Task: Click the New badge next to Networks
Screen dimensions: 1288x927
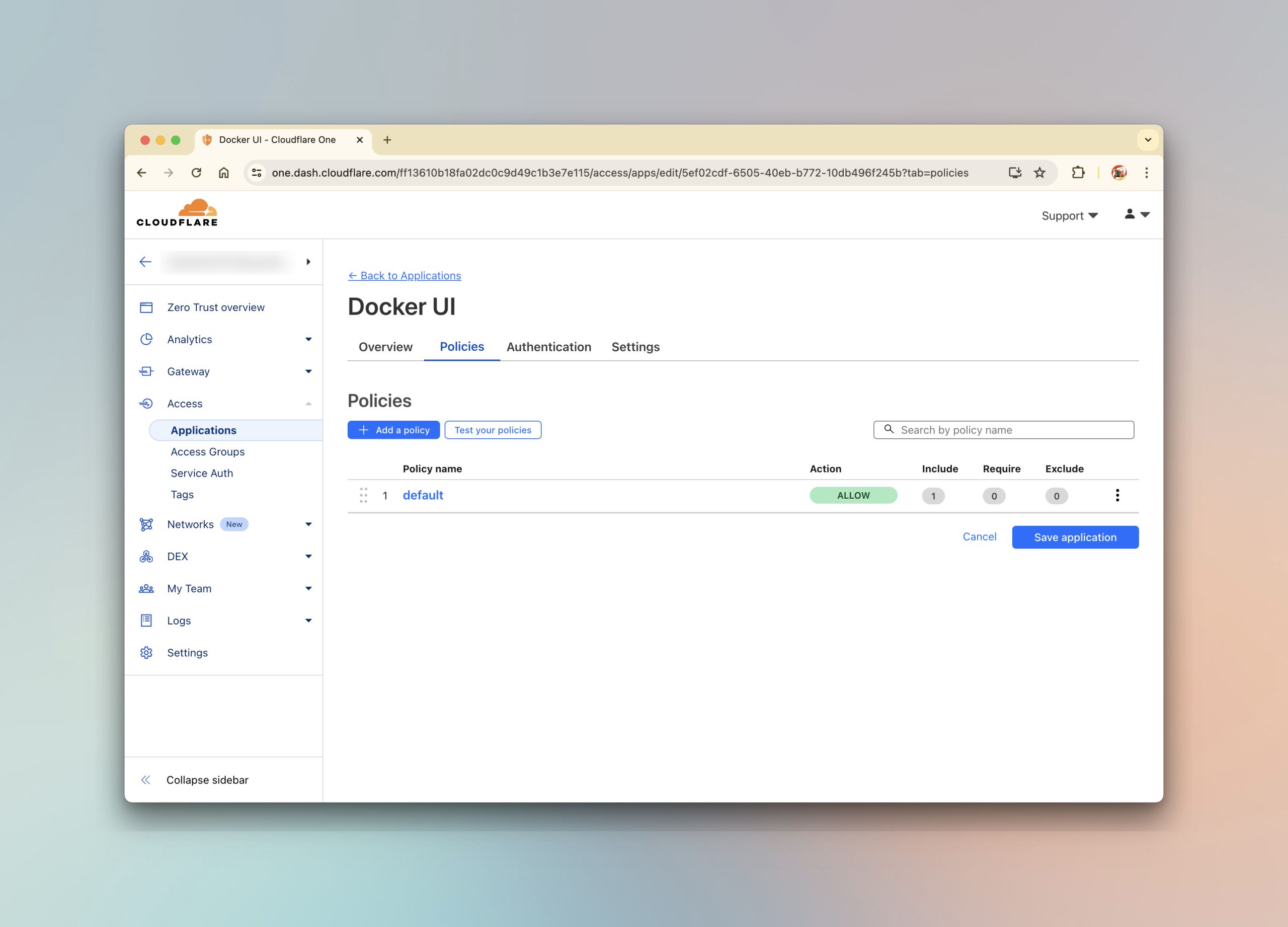Action: (x=234, y=524)
